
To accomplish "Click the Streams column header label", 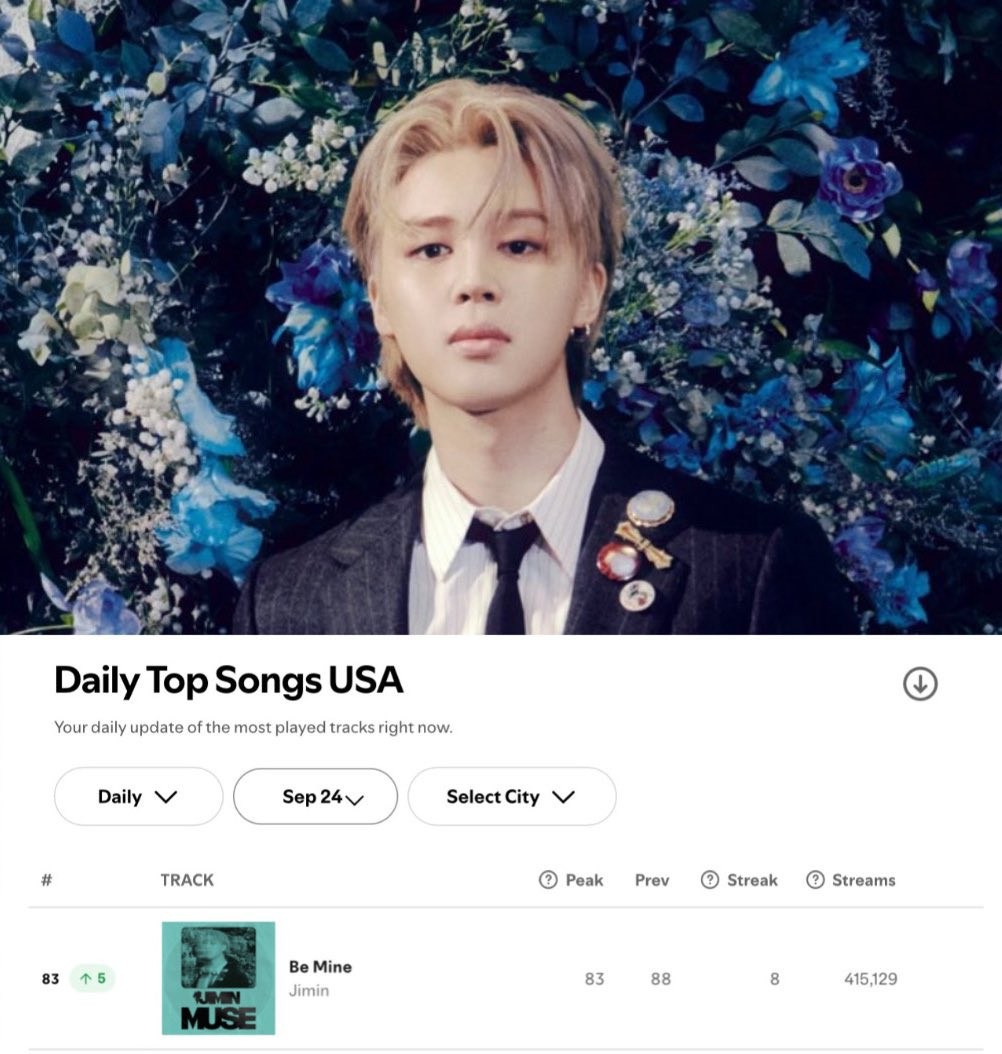I will click(x=864, y=880).
